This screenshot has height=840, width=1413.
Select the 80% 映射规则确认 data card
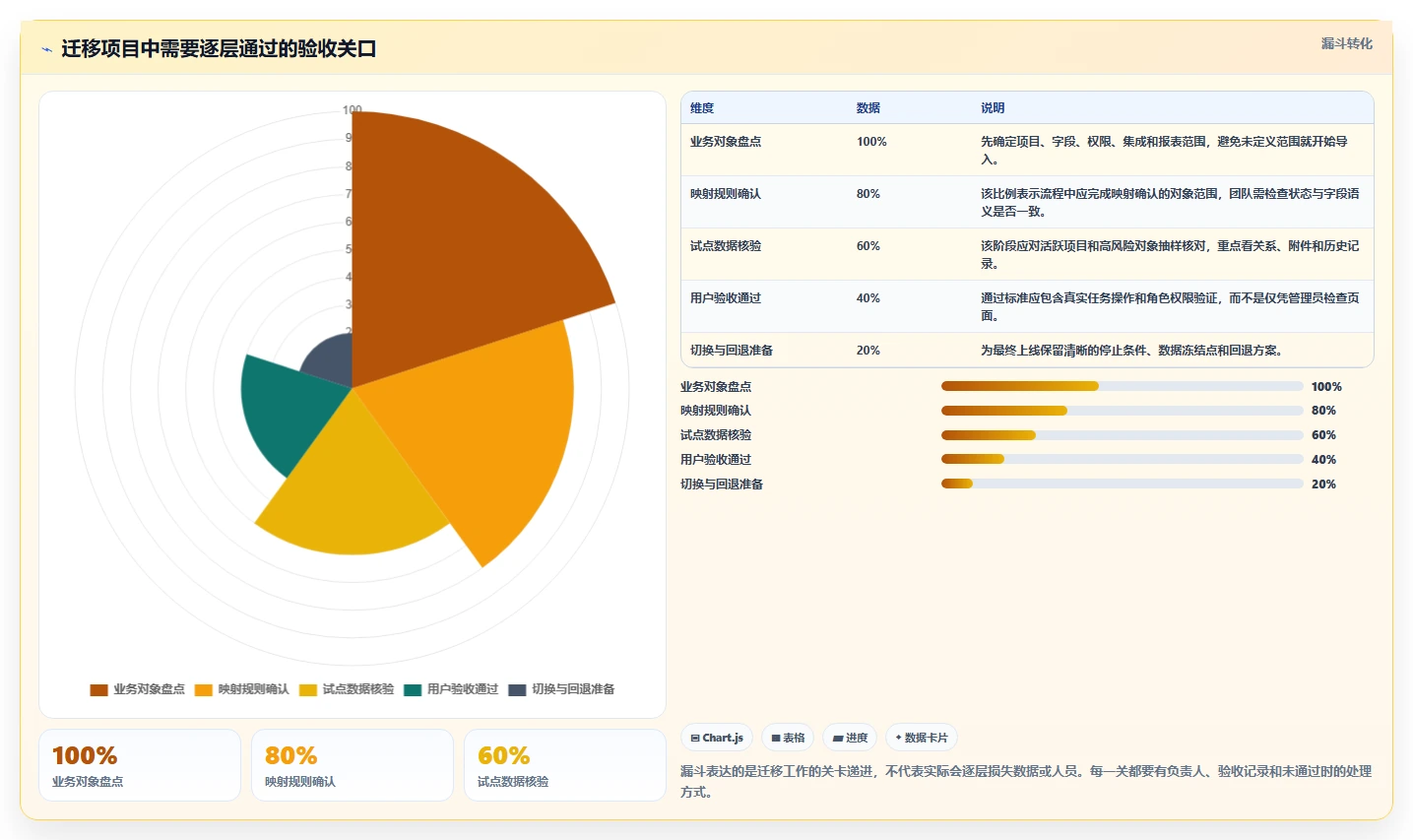[x=353, y=765]
